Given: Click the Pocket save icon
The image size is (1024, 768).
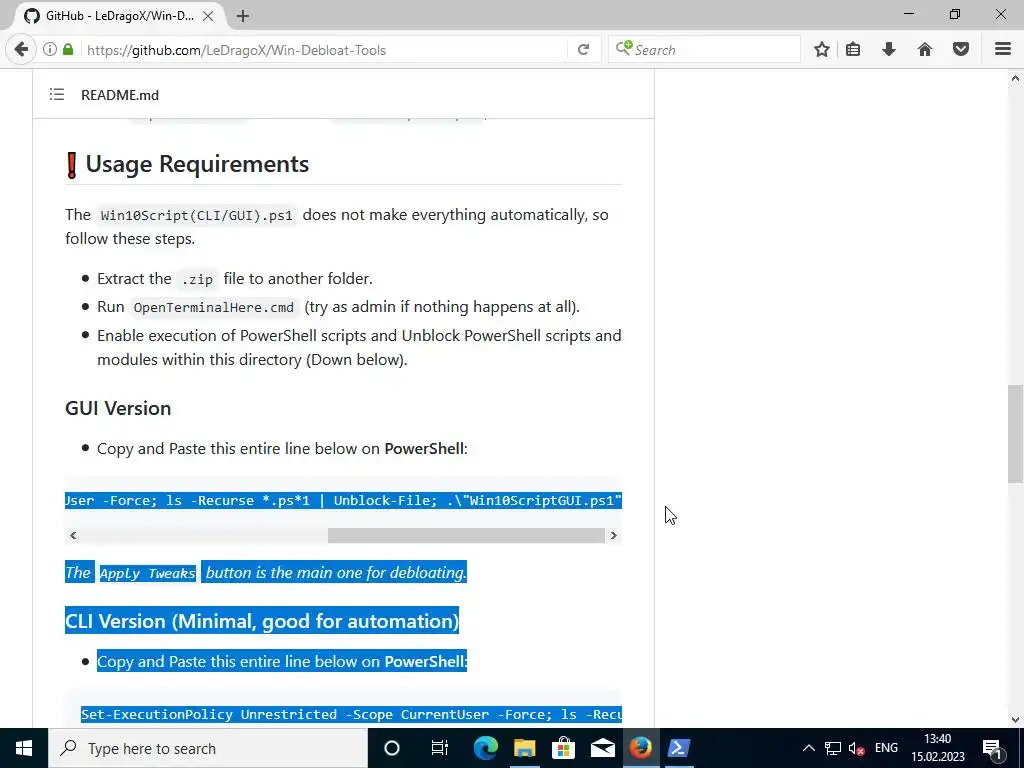Looking at the screenshot, I should pos(961,50).
